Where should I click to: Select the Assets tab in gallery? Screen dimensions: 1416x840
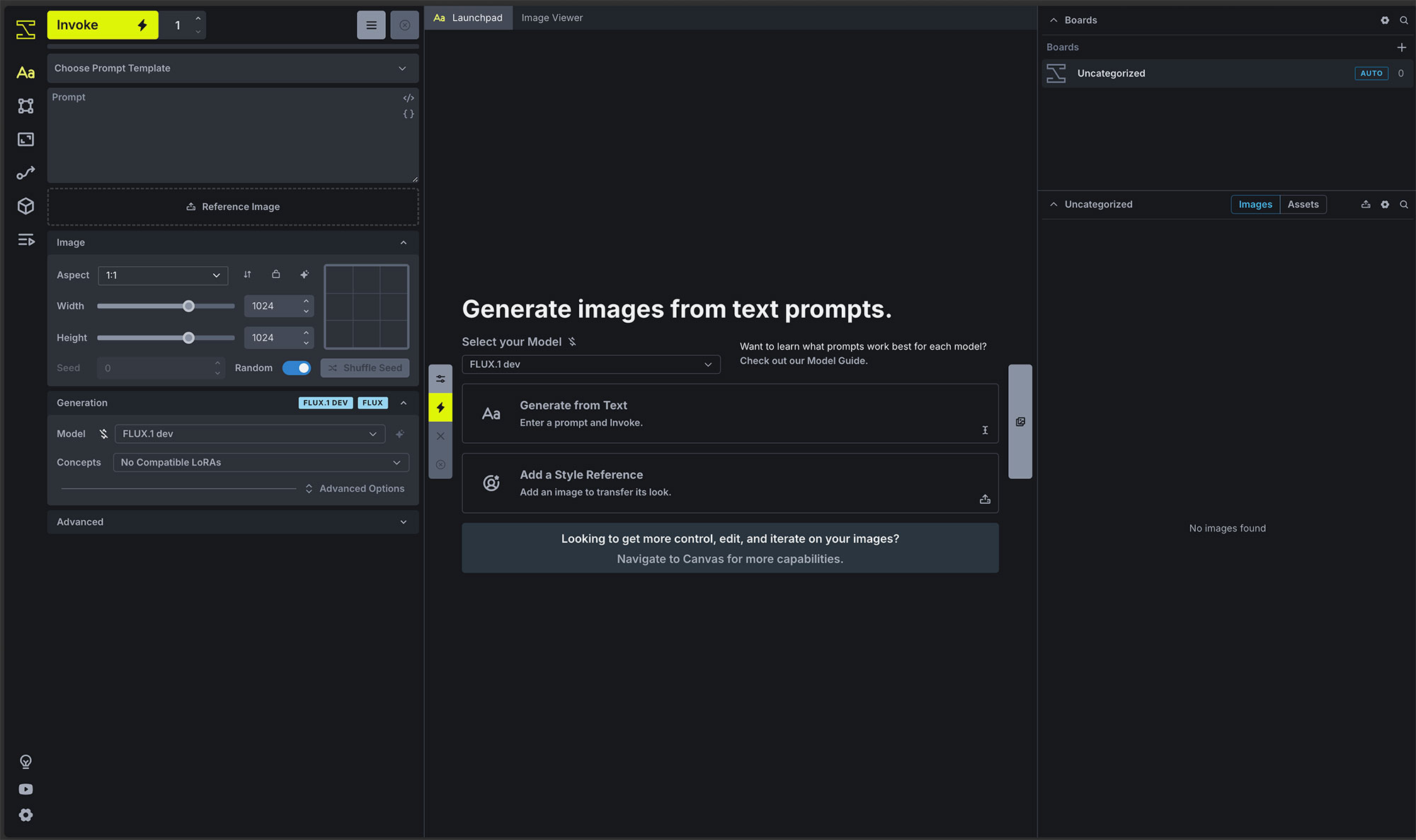[1303, 205]
